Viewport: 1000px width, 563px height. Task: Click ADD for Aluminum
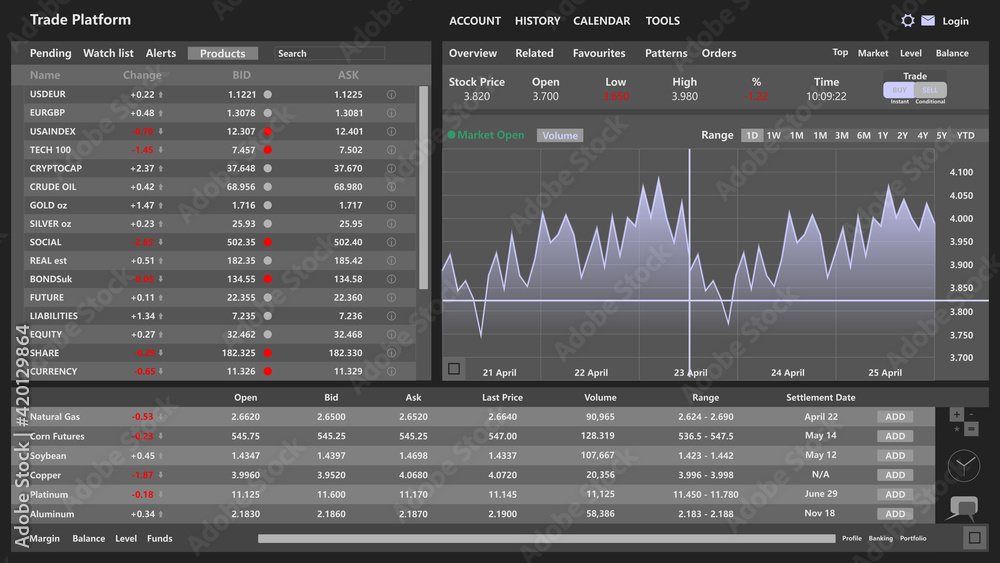tap(895, 514)
